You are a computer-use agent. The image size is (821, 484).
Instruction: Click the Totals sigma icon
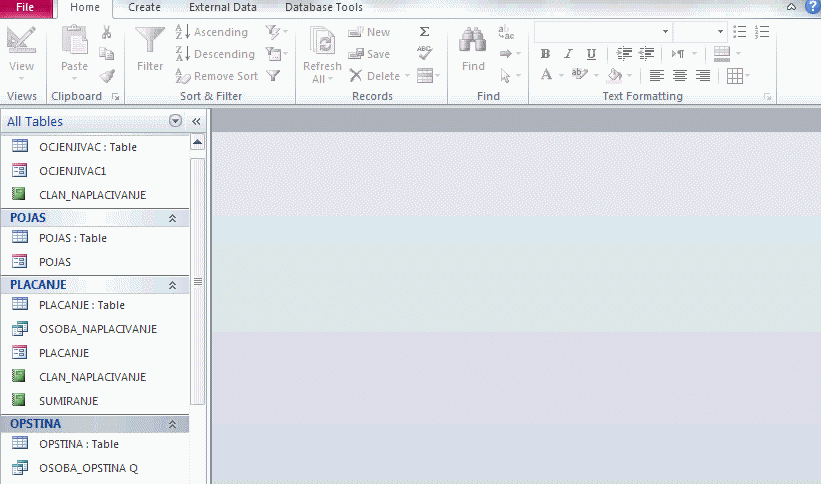pyautogui.click(x=425, y=32)
